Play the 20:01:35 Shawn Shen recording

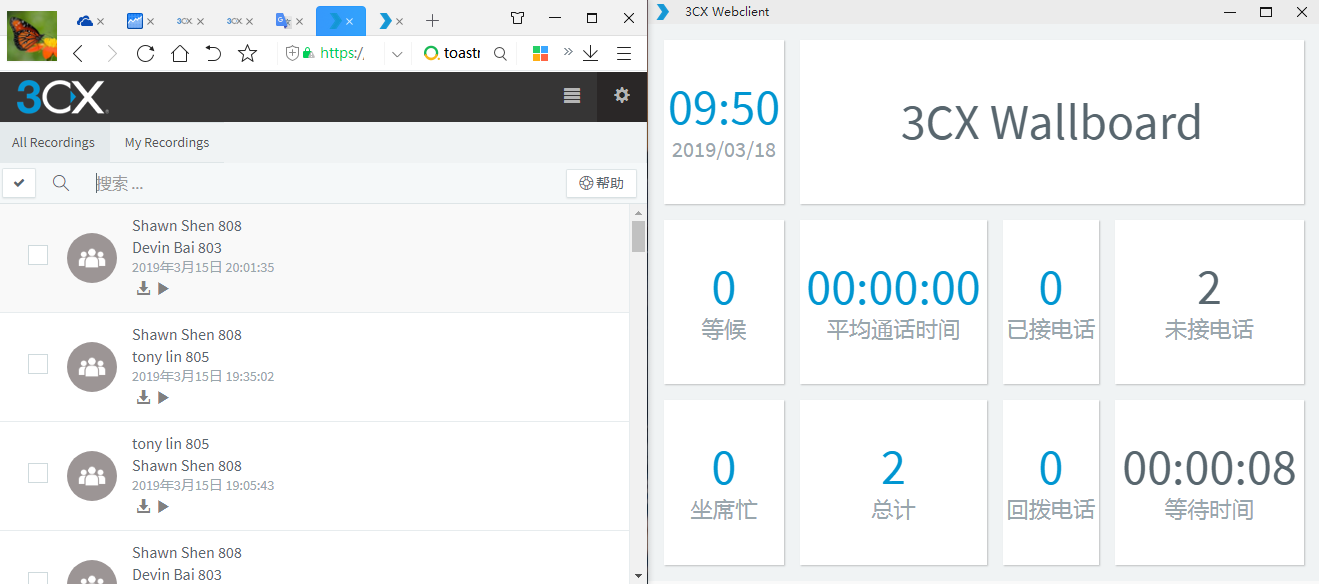tap(163, 288)
